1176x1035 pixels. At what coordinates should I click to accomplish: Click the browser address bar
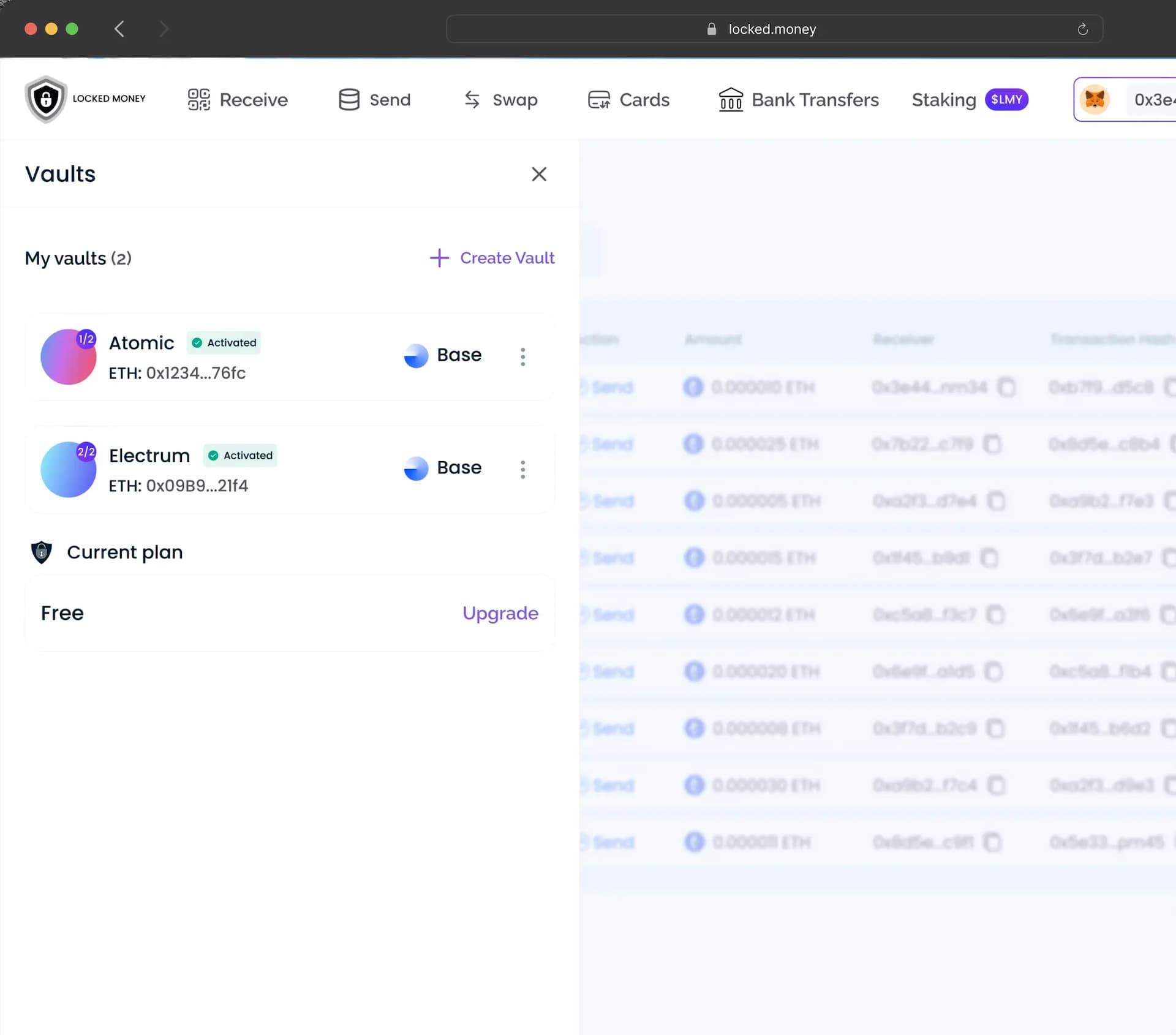(772, 29)
